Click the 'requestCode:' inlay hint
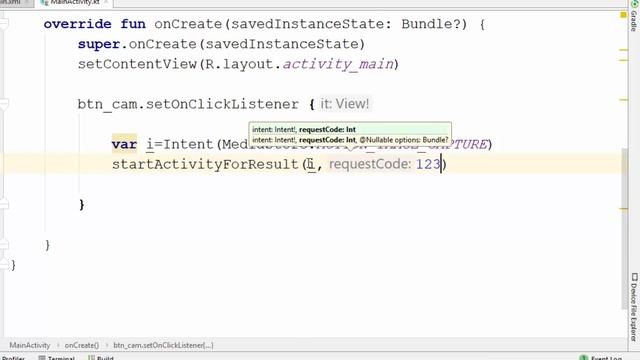This screenshot has height=360, width=640. [370, 164]
